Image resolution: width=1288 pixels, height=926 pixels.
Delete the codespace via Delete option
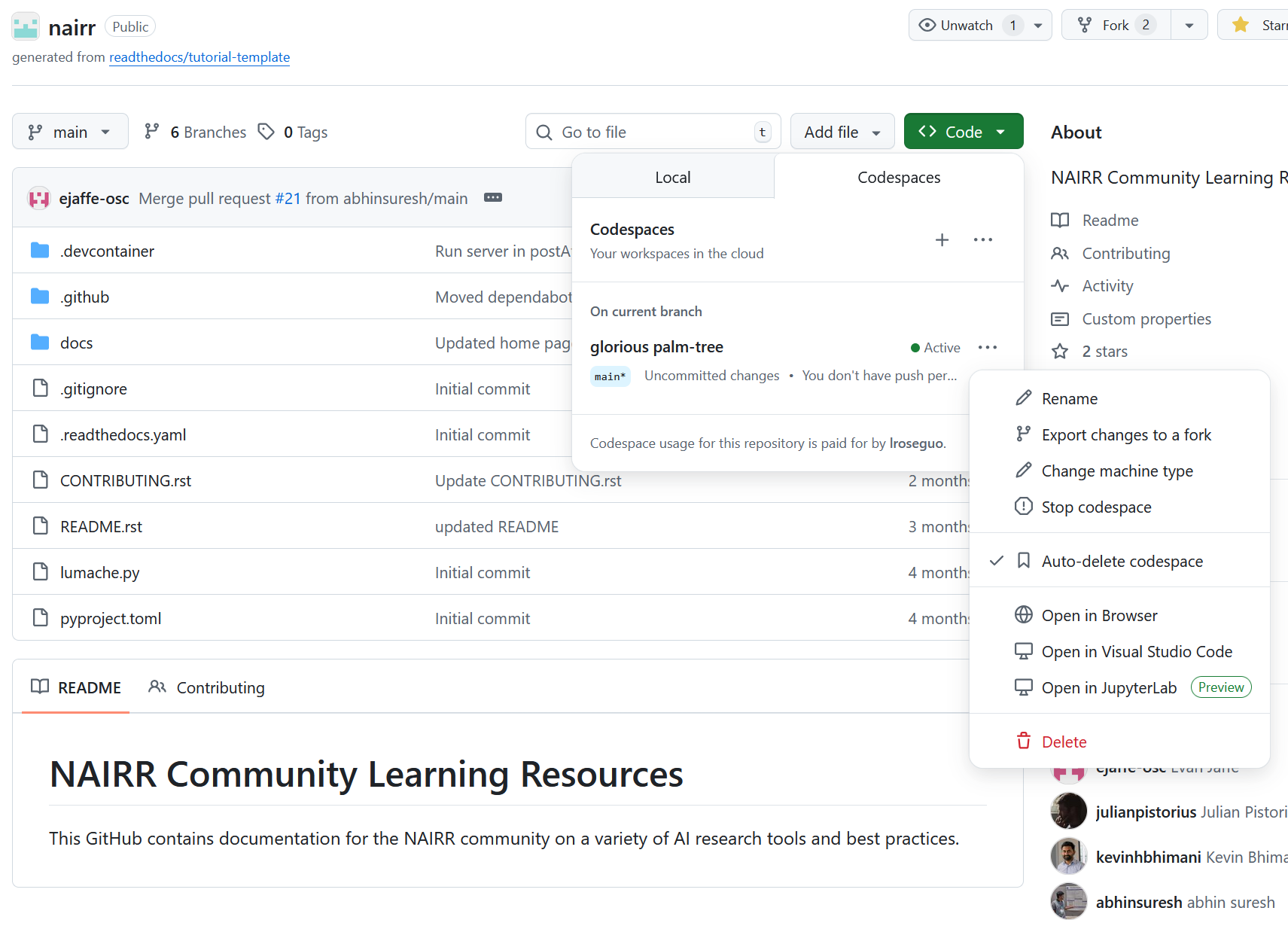click(1119, 742)
